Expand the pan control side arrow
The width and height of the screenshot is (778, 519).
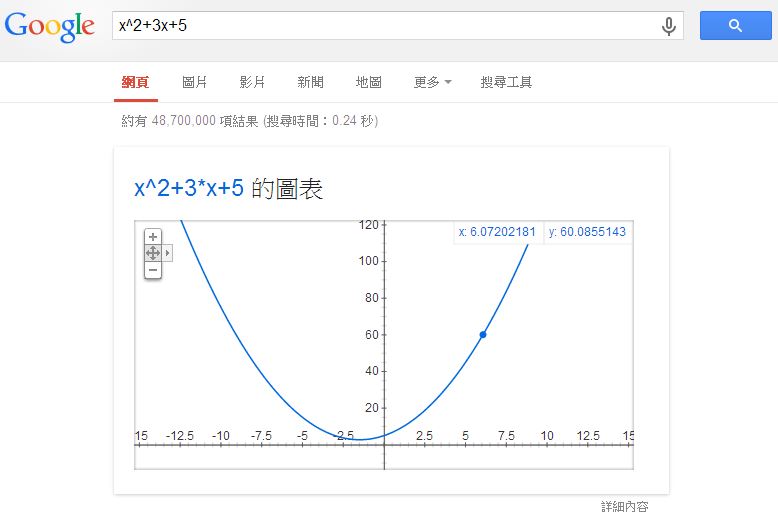[x=168, y=253]
